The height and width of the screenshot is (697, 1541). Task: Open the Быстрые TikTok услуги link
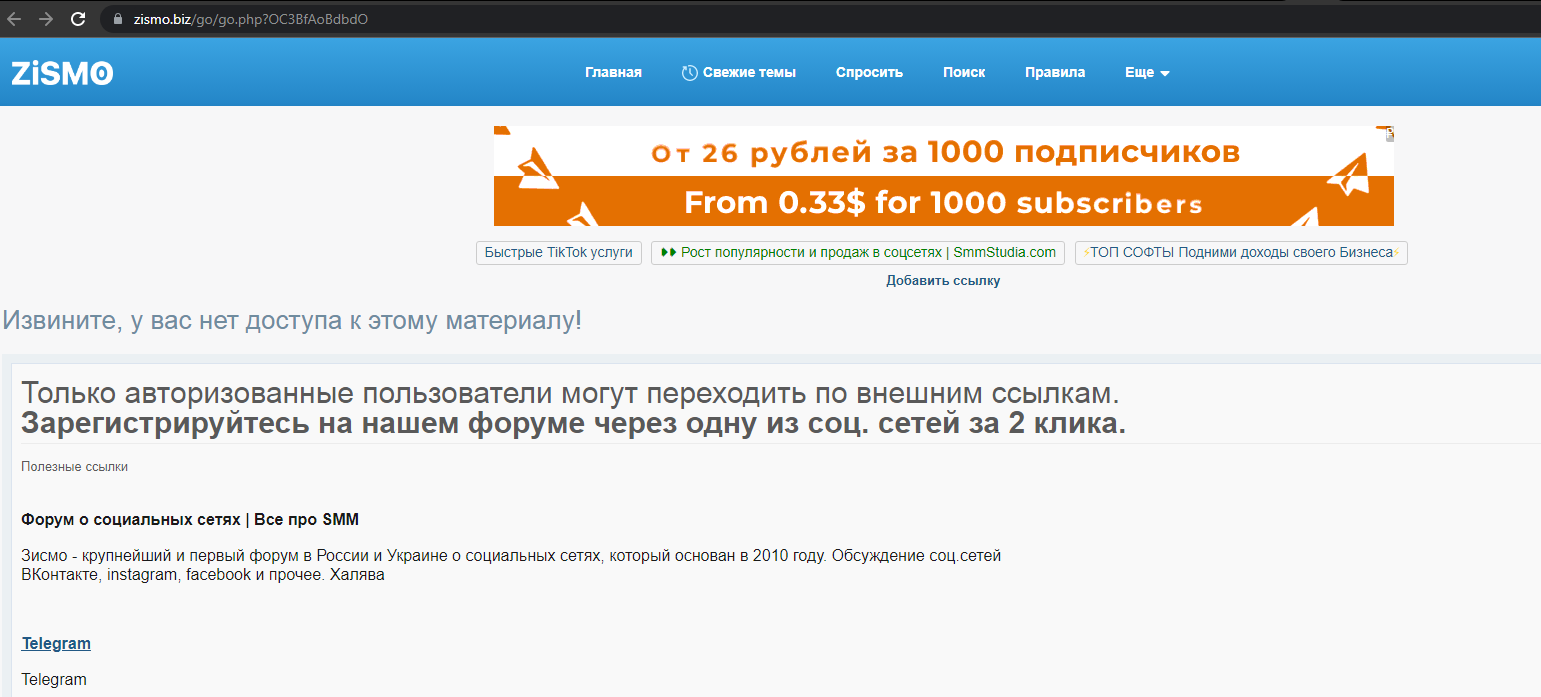coord(559,253)
